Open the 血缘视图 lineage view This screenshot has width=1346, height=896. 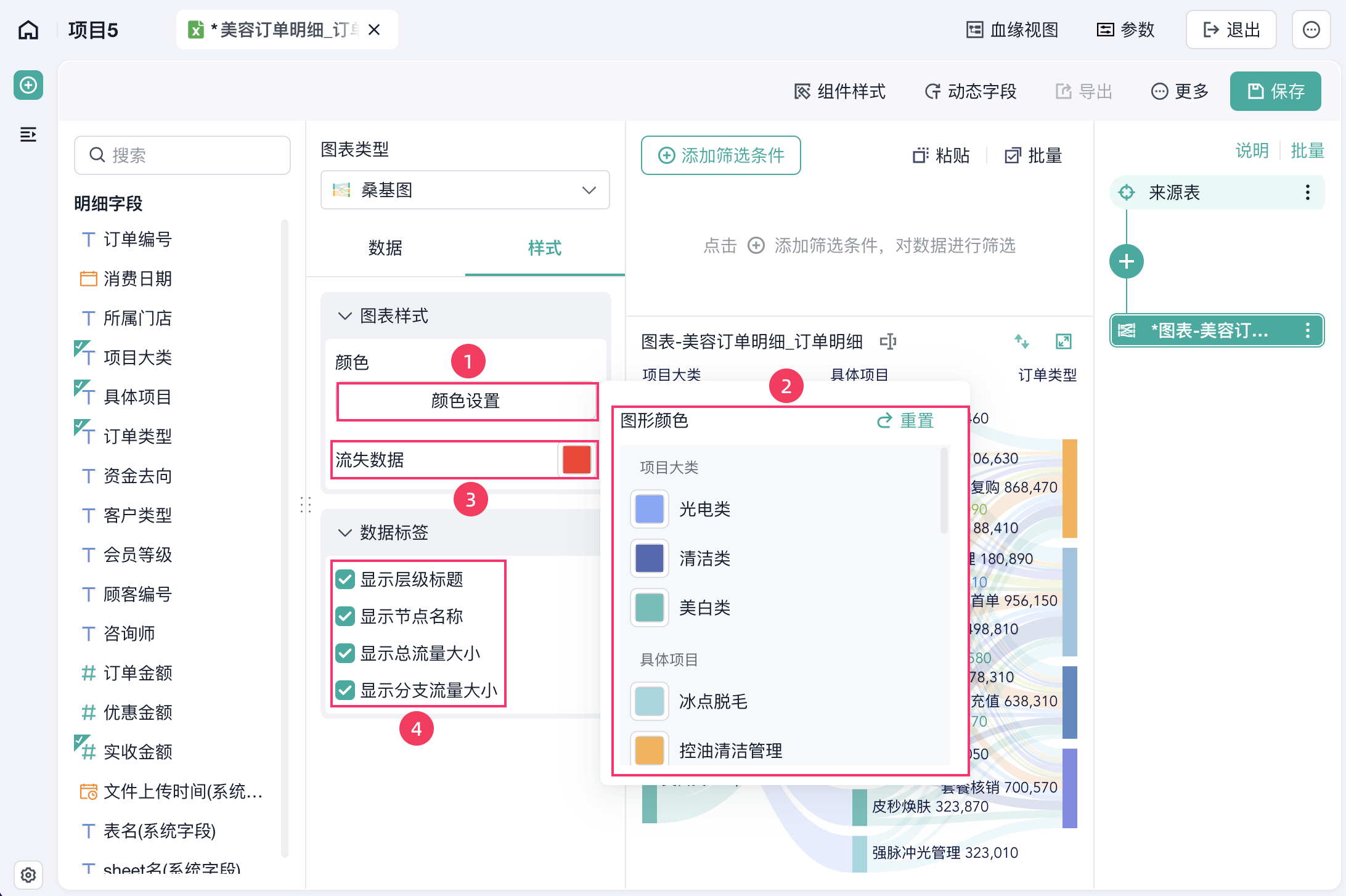[x=1012, y=30]
